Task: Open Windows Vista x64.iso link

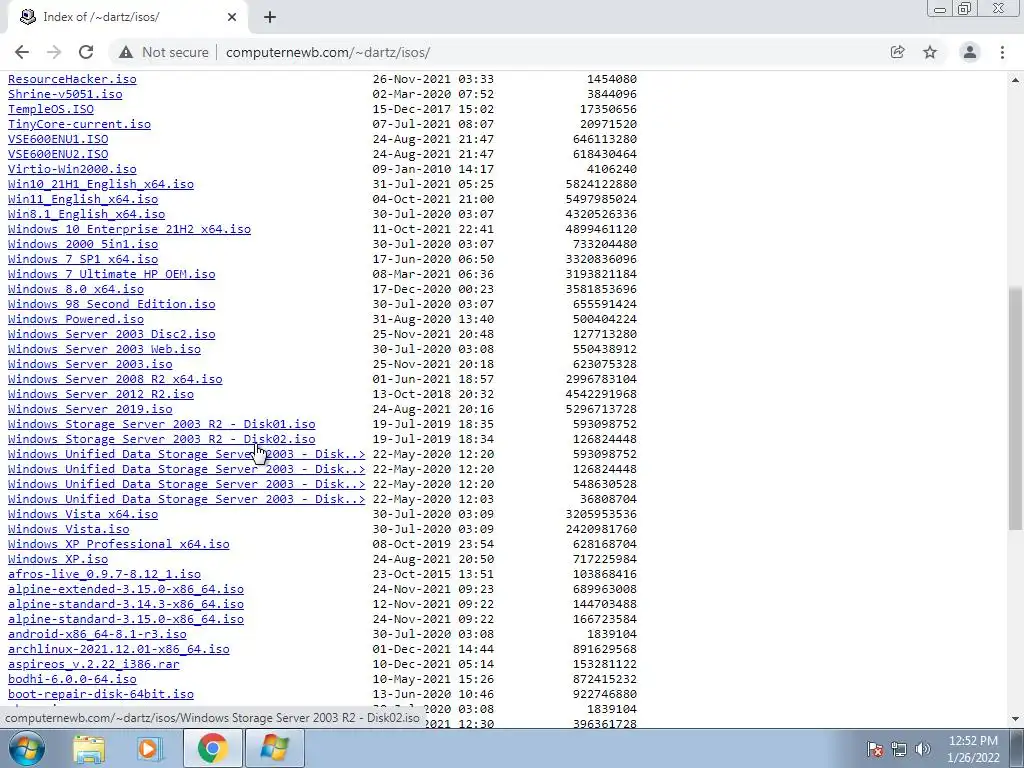Action: pyautogui.click(x=82, y=515)
